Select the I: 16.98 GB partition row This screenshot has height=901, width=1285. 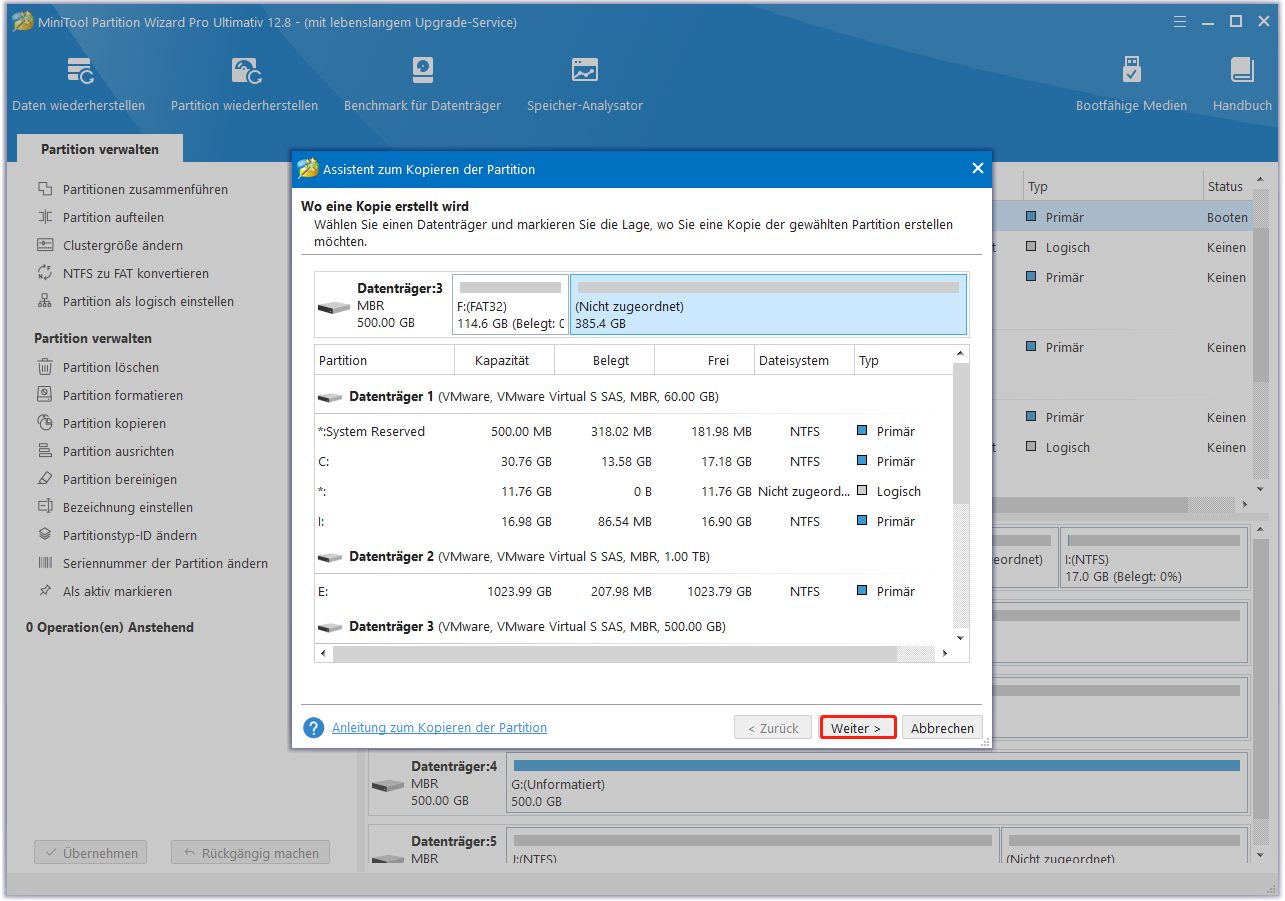click(634, 521)
